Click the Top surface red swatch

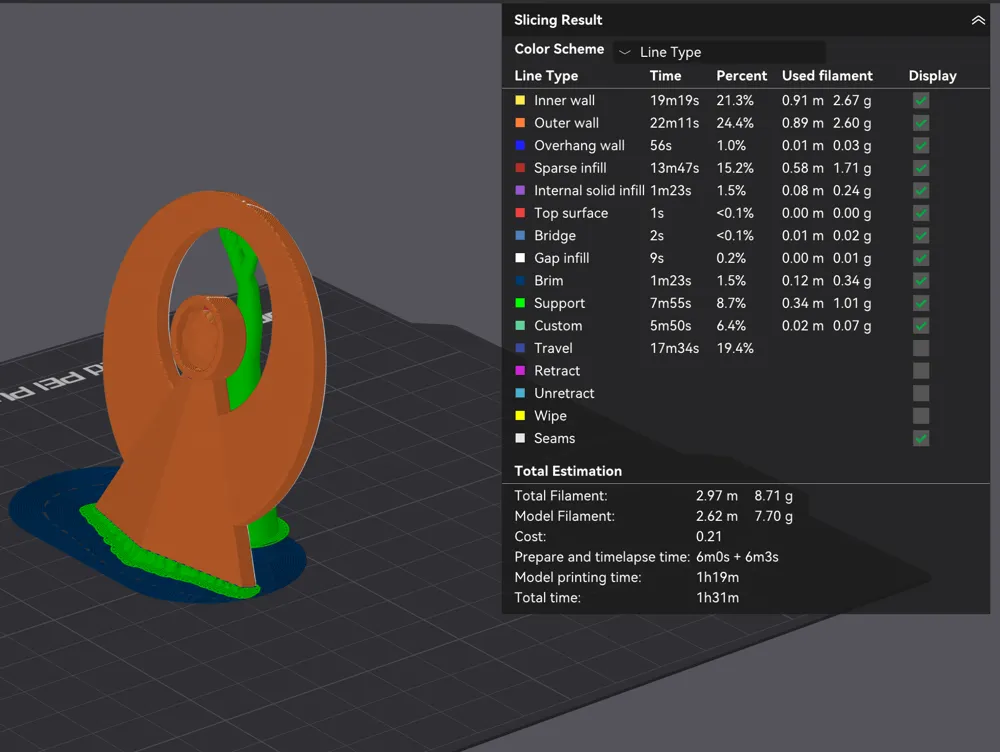520,213
